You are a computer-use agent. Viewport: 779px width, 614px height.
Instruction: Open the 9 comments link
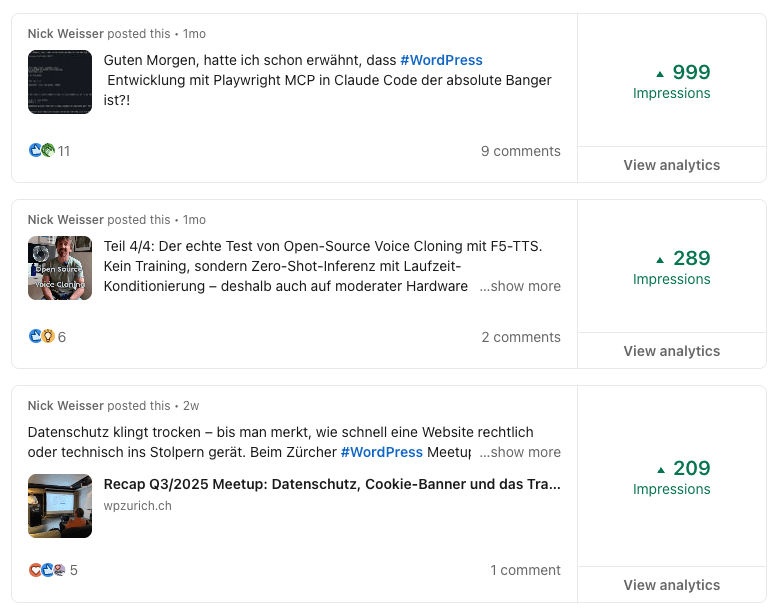[x=520, y=151]
